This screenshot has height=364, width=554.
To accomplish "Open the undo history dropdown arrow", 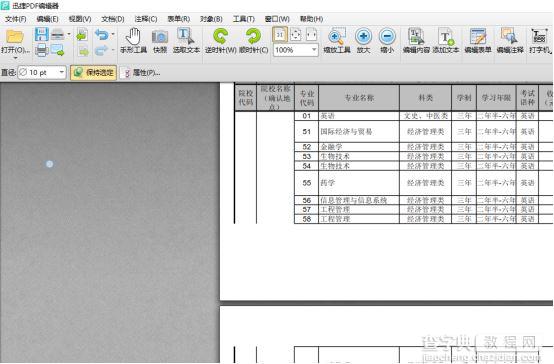I will (113, 34).
